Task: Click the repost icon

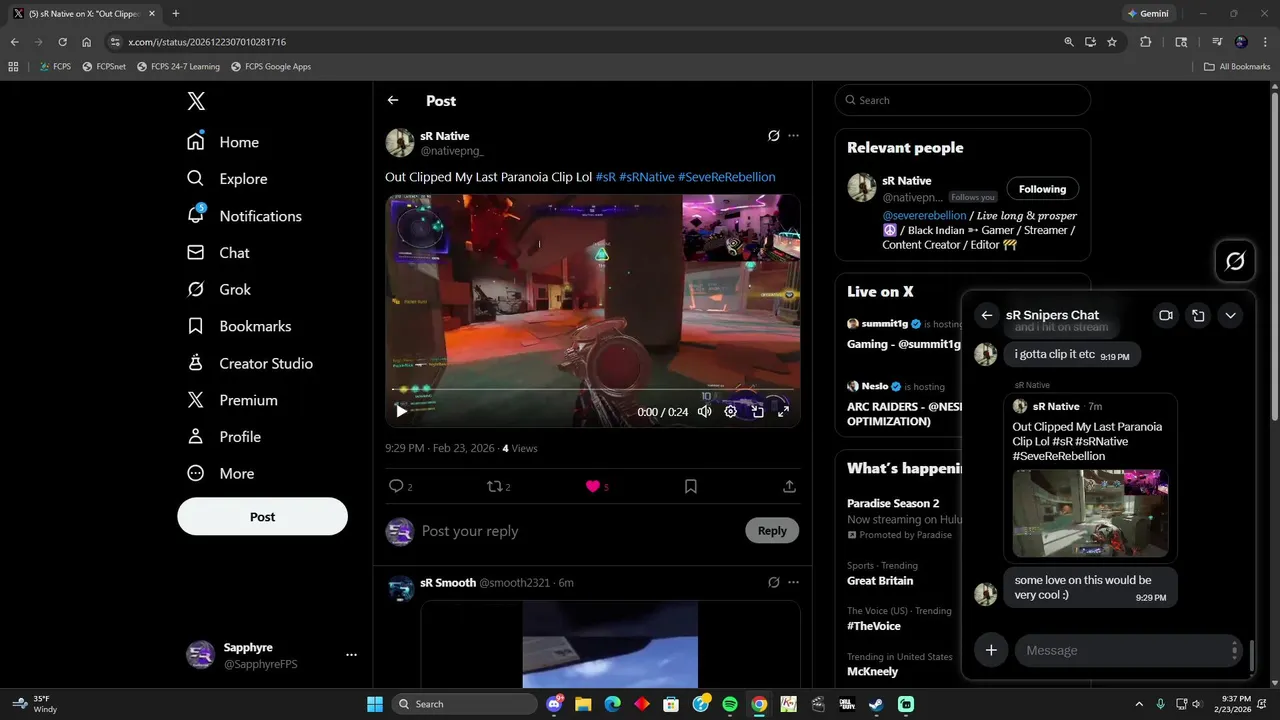Action: [x=494, y=486]
